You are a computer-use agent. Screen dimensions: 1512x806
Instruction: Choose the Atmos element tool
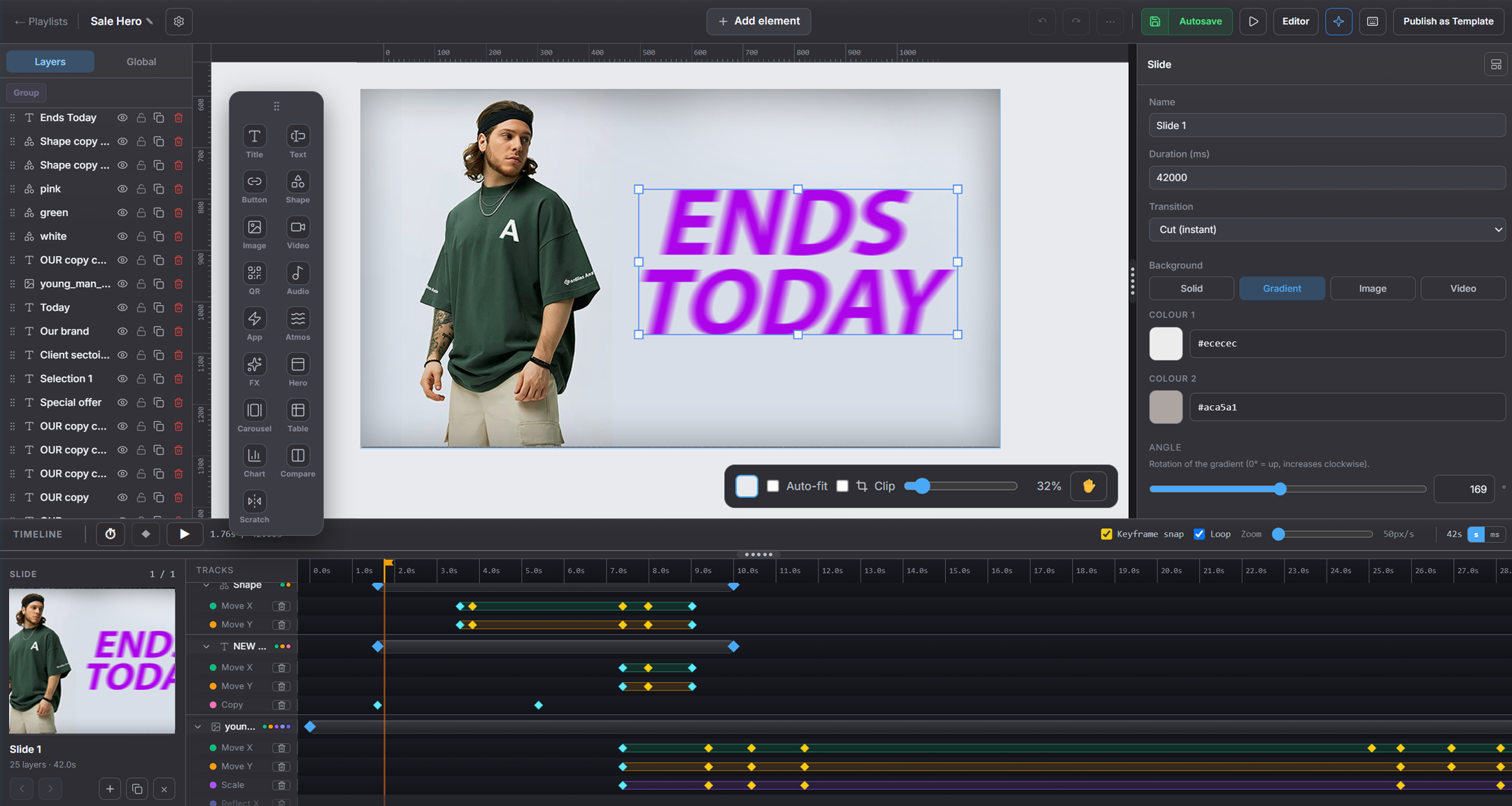coord(297,324)
